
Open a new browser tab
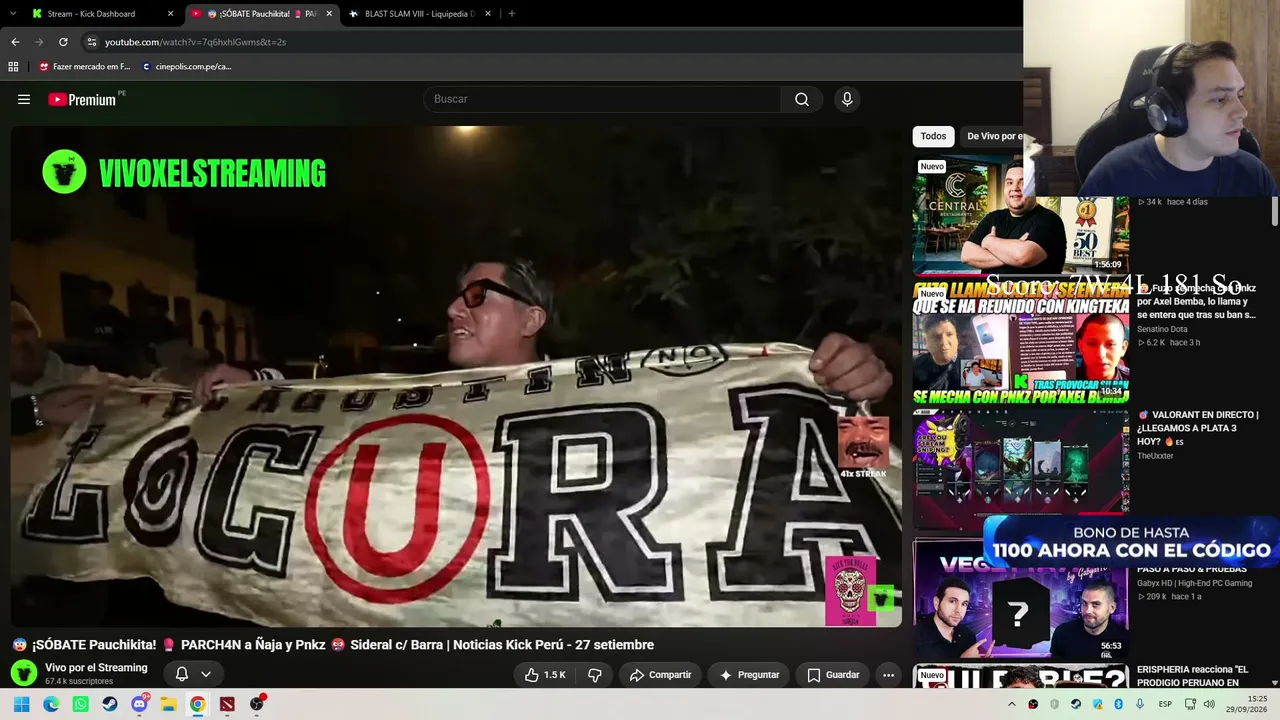click(512, 14)
